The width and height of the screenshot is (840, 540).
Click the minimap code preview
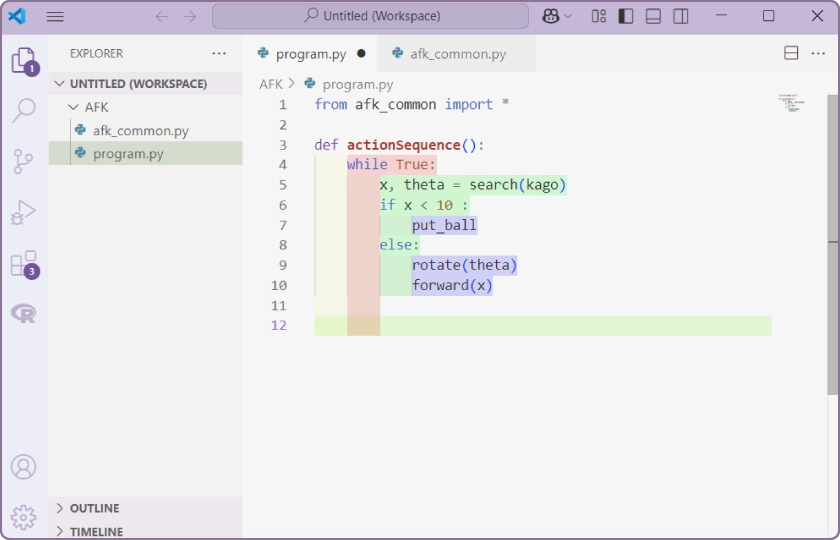(791, 102)
